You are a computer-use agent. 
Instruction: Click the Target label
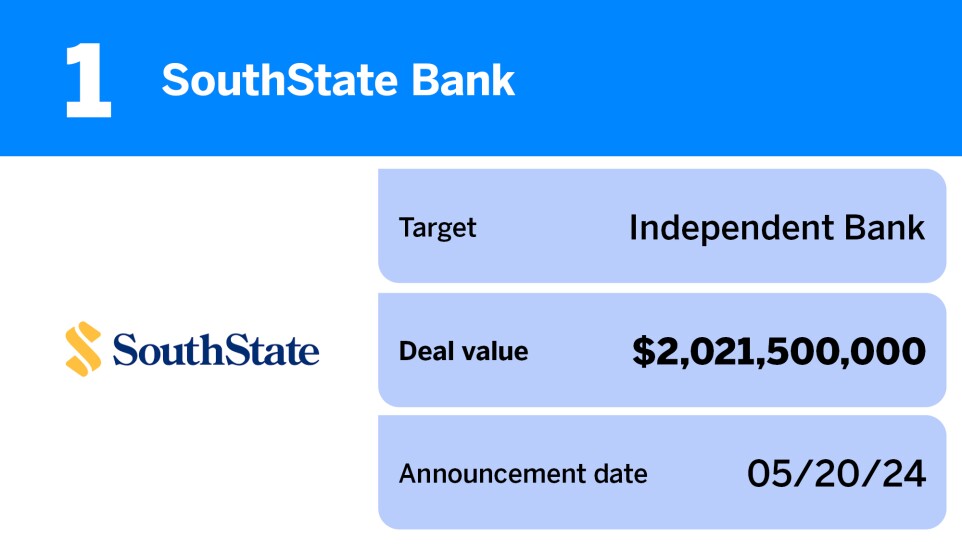438,228
